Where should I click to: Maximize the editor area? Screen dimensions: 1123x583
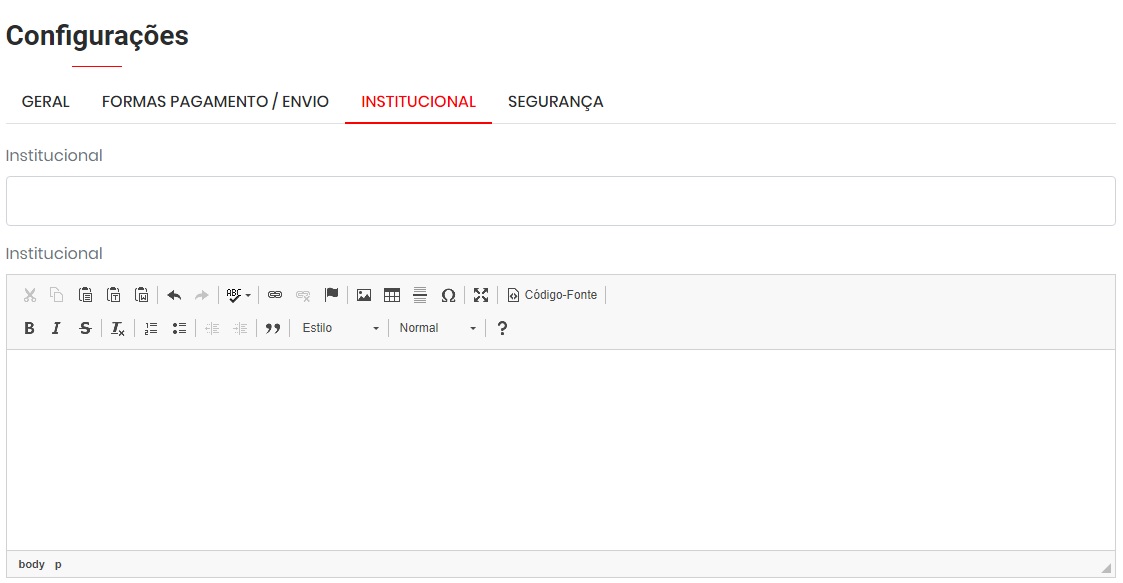pyautogui.click(x=481, y=295)
